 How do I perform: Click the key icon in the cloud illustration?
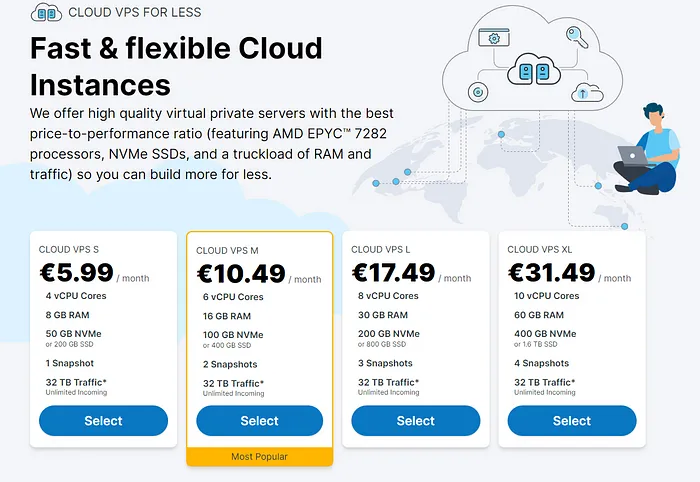577,37
